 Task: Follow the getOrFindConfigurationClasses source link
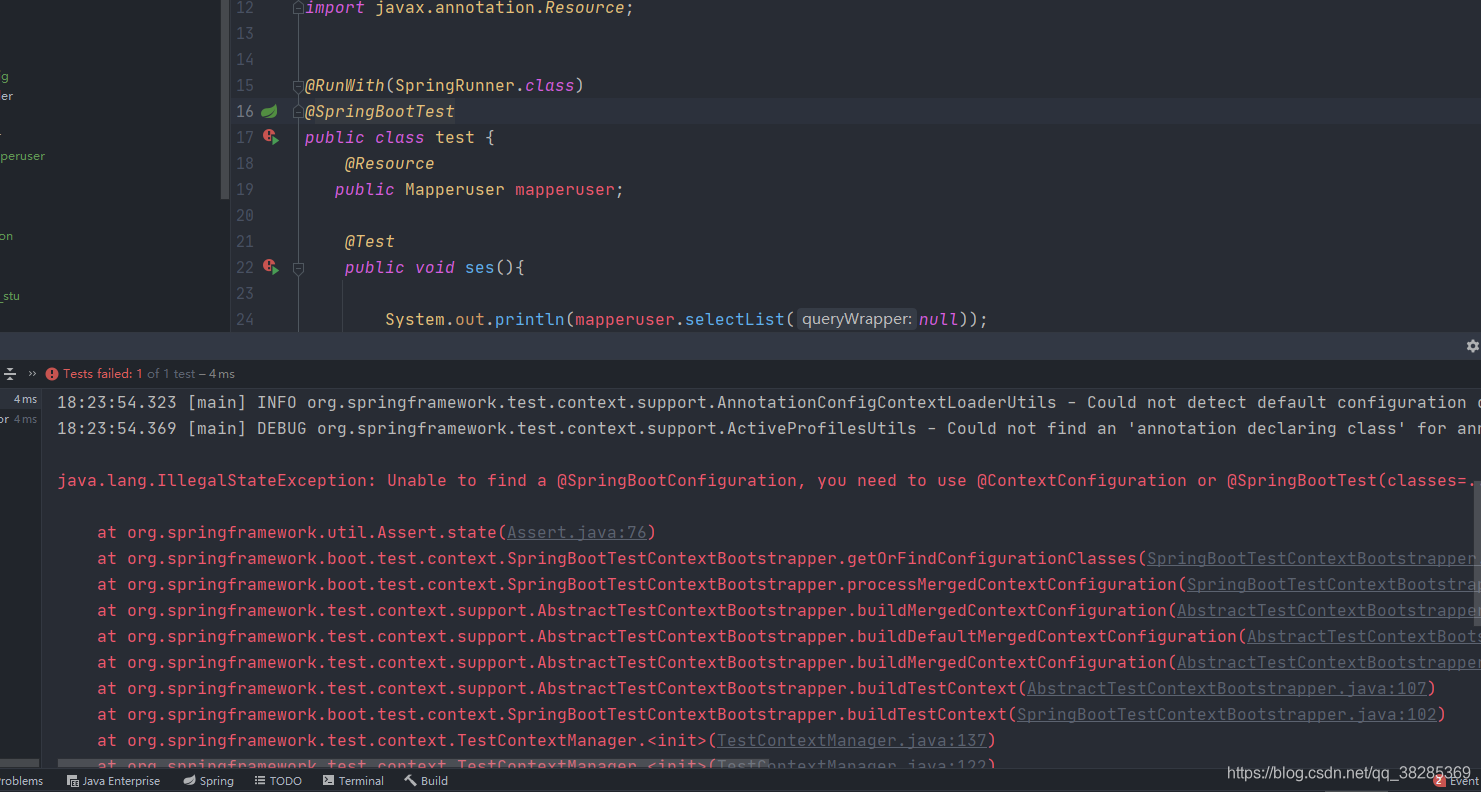click(x=1313, y=559)
